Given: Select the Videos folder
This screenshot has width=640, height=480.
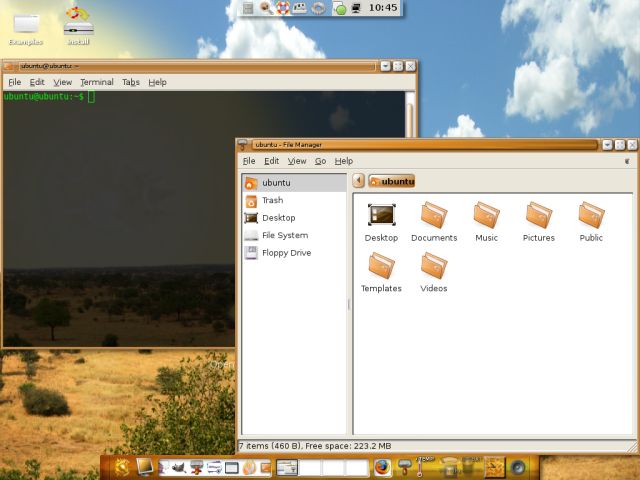Looking at the screenshot, I should pyautogui.click(x=434, y=273).
